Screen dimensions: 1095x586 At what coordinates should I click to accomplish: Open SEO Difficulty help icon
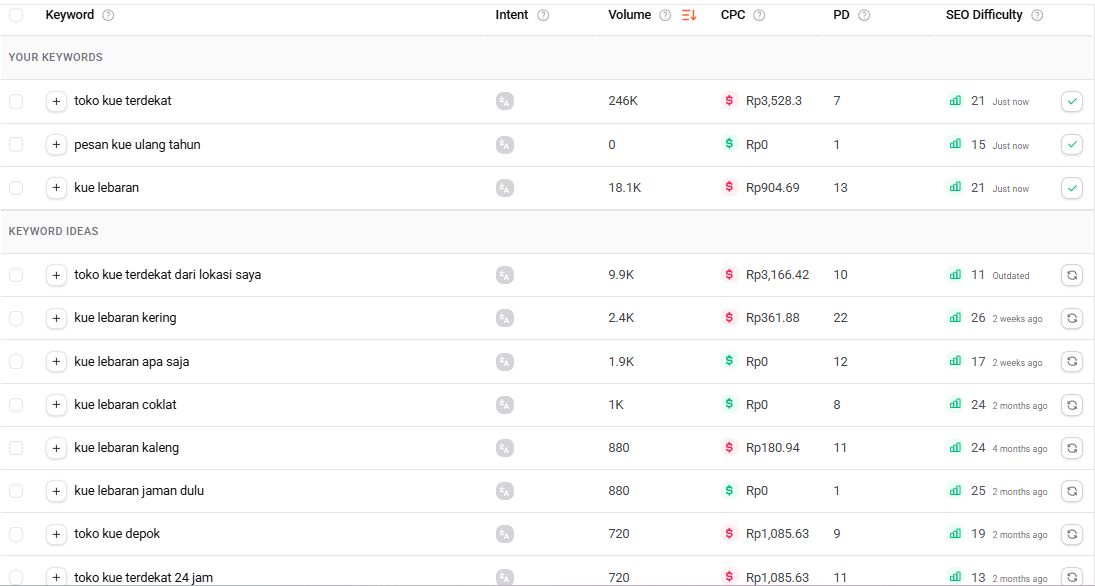tap(1037, 15)
